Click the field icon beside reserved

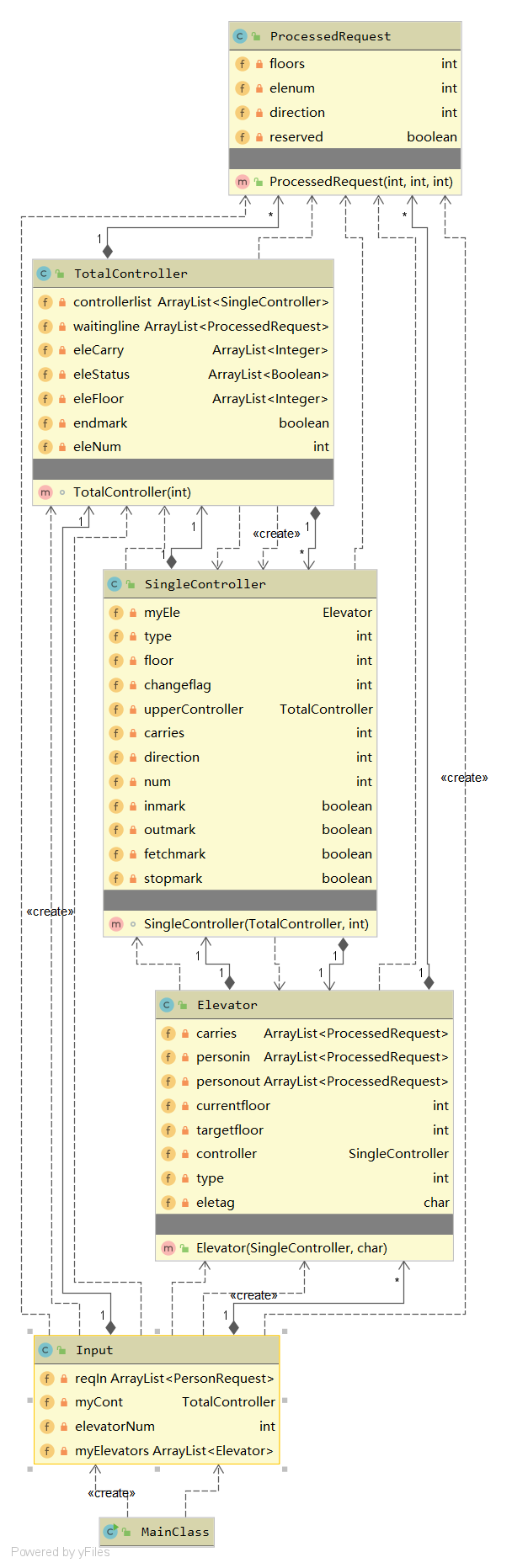243,137
